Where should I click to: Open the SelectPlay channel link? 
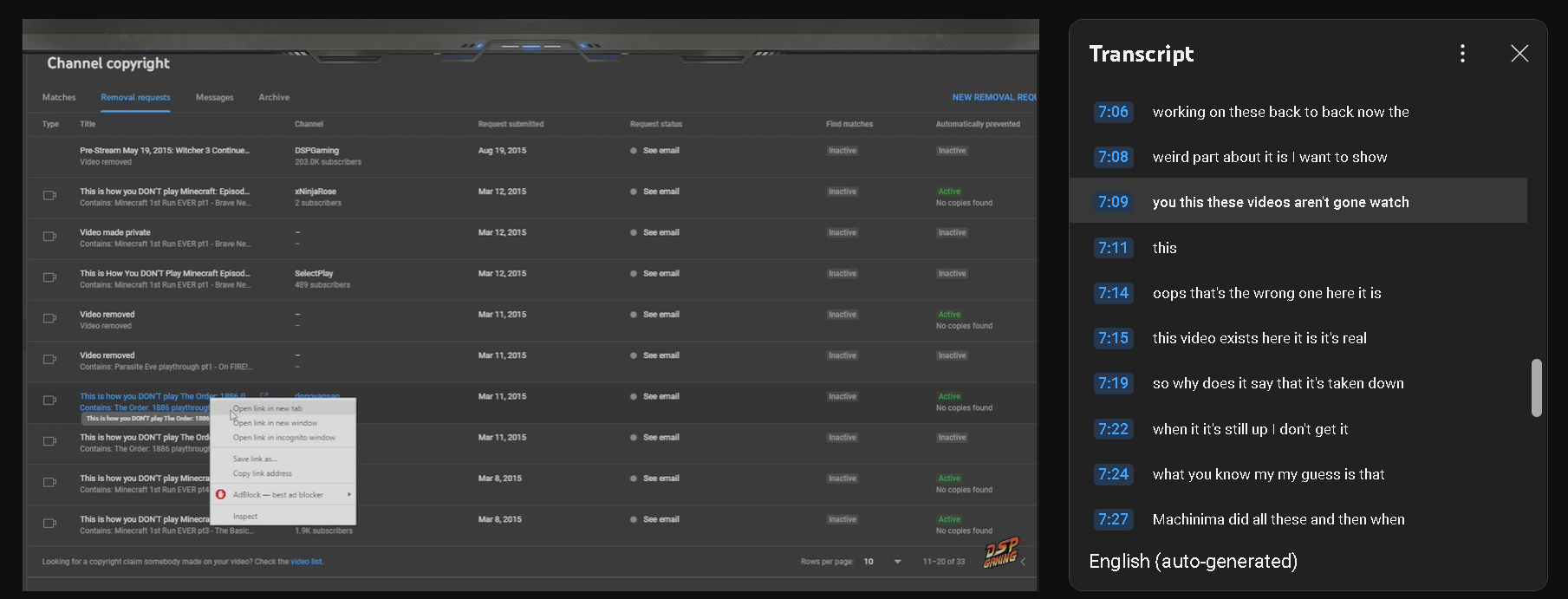[x=314, y=273]
